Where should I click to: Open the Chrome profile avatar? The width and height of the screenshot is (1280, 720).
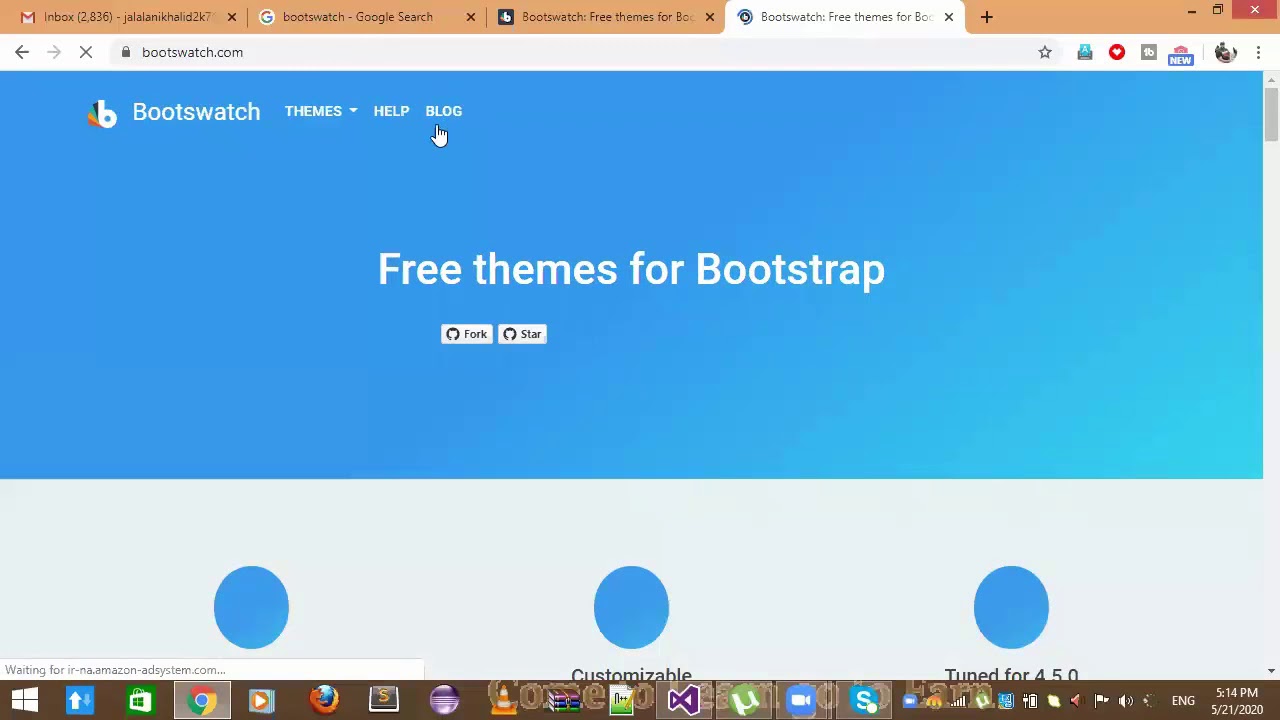(1225, 52)
